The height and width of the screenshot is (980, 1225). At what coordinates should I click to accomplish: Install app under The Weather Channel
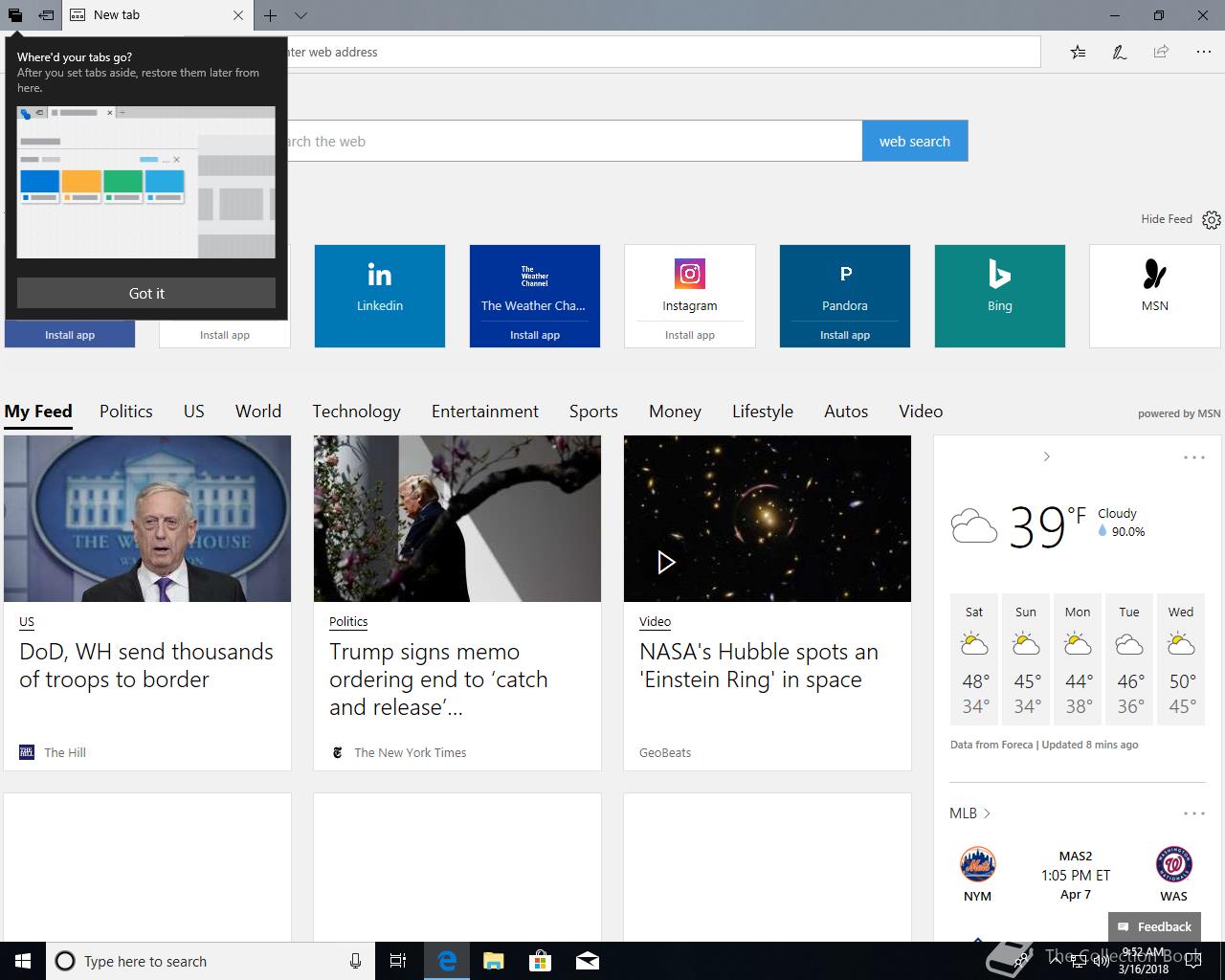coord(535,335)
